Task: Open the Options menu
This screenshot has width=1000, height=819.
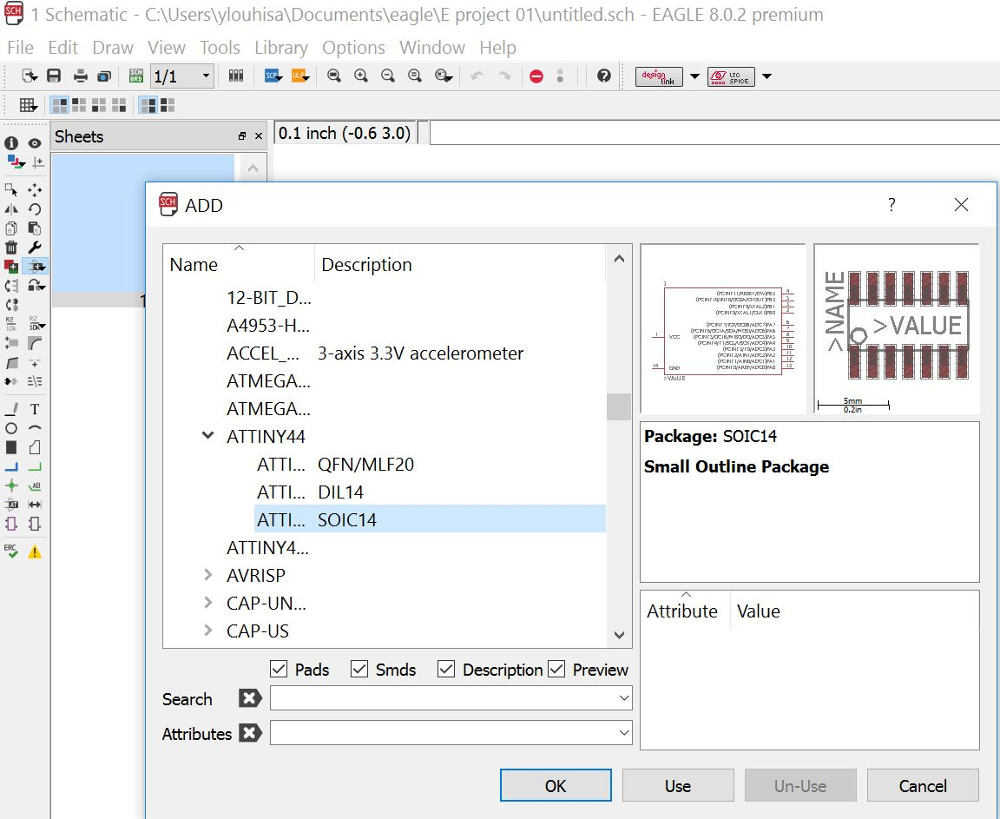Action: point(353,48)
